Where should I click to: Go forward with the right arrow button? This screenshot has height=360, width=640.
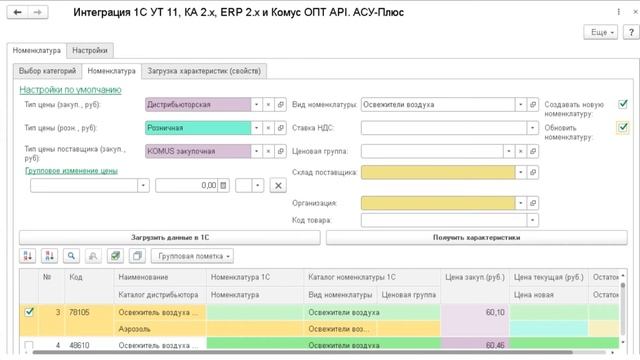tap(38, 12)
